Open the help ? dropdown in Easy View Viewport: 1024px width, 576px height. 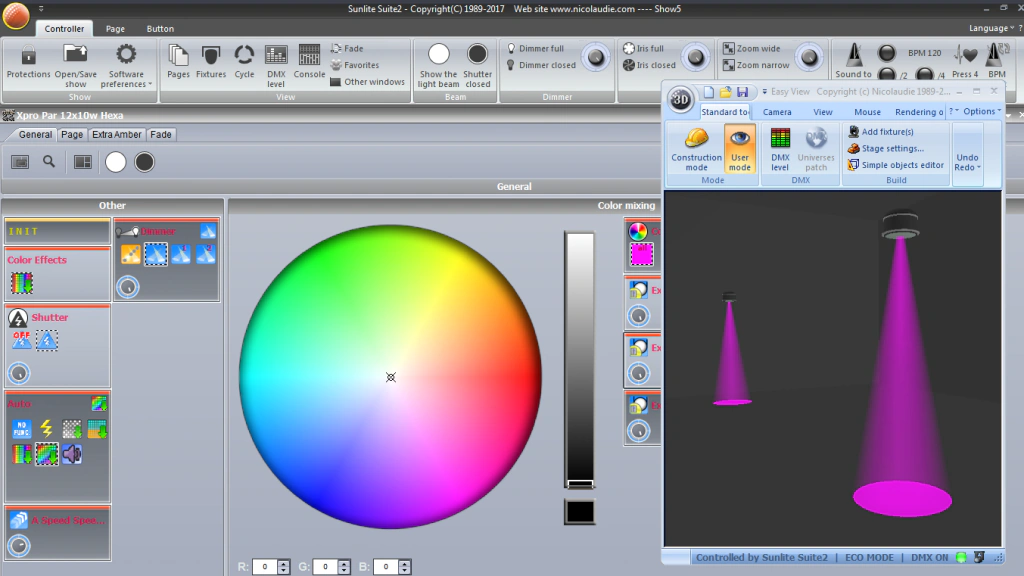[953, 112]
